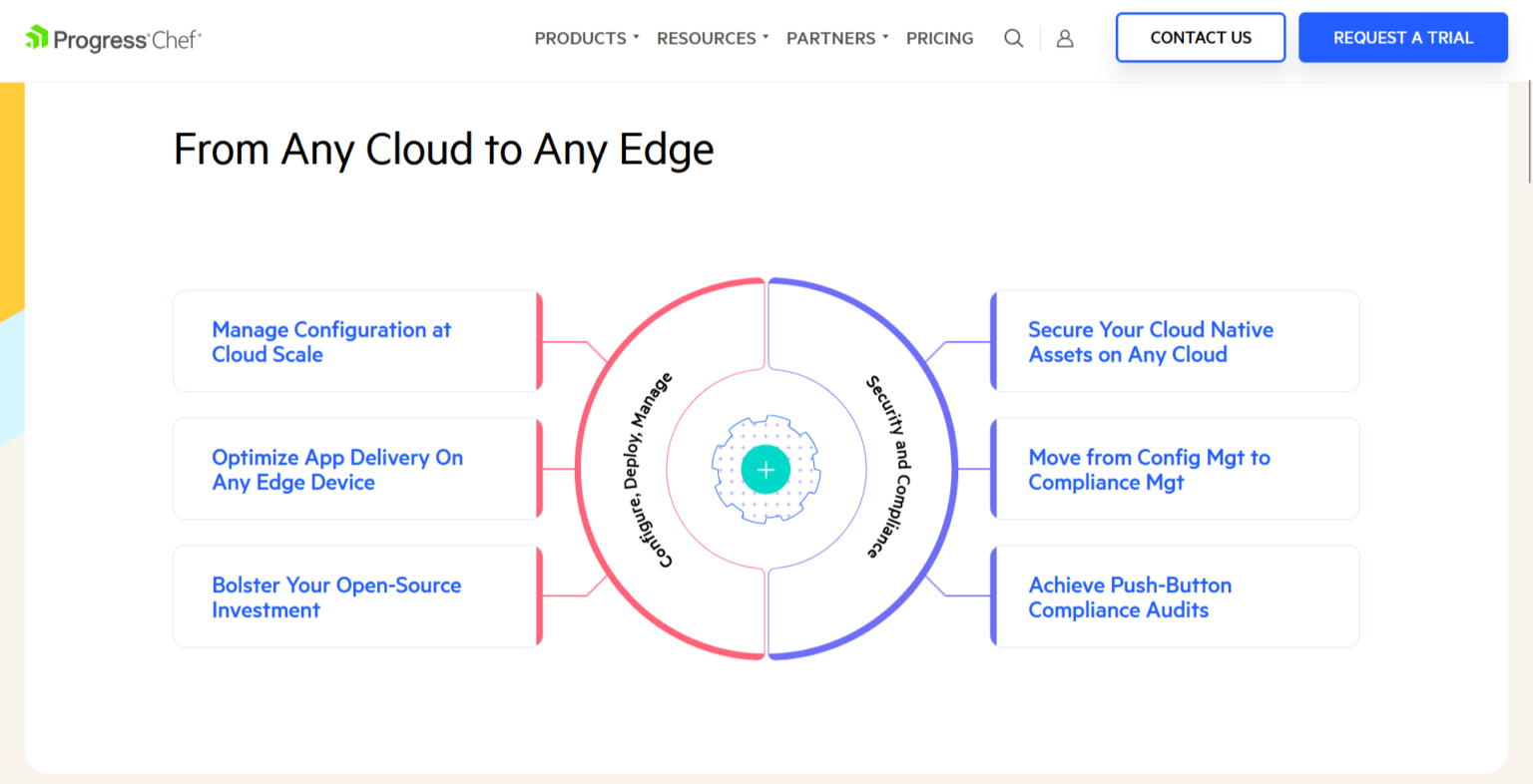Image resolution: width=1533 pixels, height=784 pixels.
Task: Click the Progress Chef logo
Action: [113, 39]
